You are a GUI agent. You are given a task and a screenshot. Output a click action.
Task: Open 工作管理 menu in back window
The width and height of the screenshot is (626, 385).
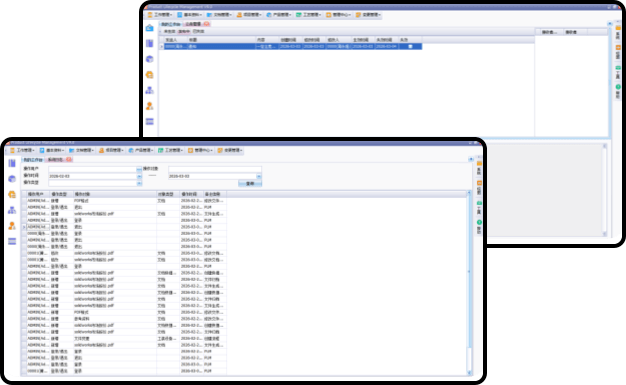160,15
